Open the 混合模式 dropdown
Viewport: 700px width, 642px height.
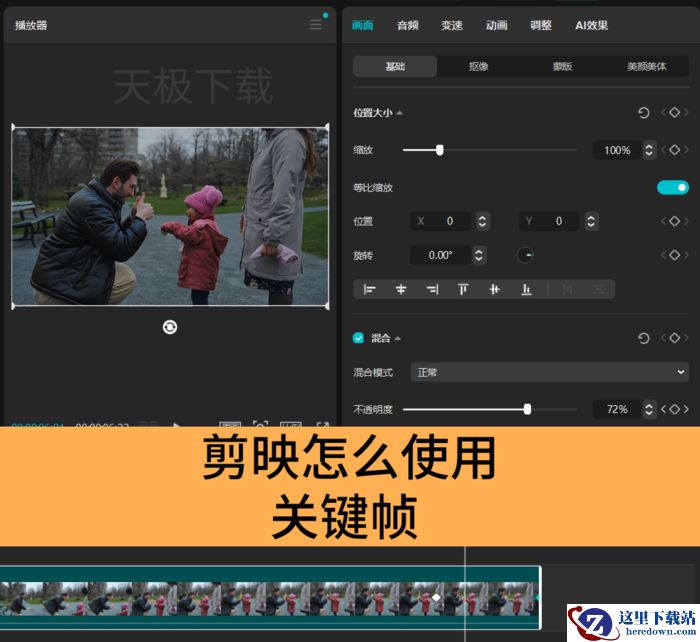[x=549, y=372]
